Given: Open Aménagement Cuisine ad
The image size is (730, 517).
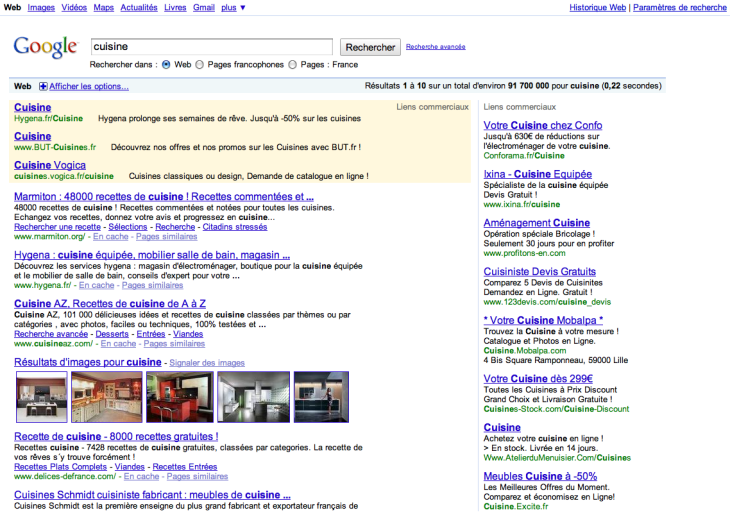Looking at the screenshot, I should (x=537, y=223).
